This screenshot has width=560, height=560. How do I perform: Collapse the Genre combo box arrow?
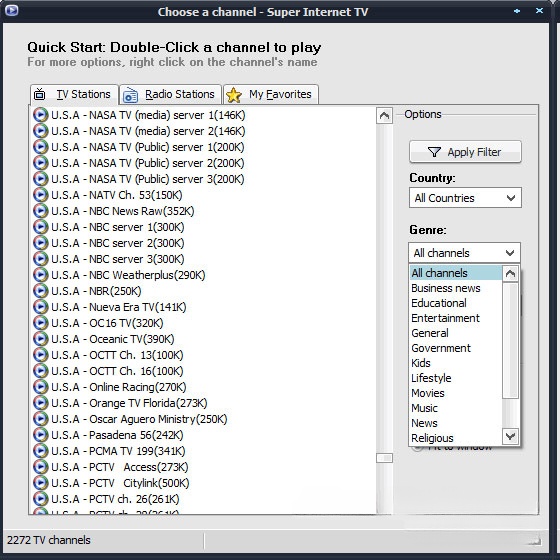(x=510, y=253)
